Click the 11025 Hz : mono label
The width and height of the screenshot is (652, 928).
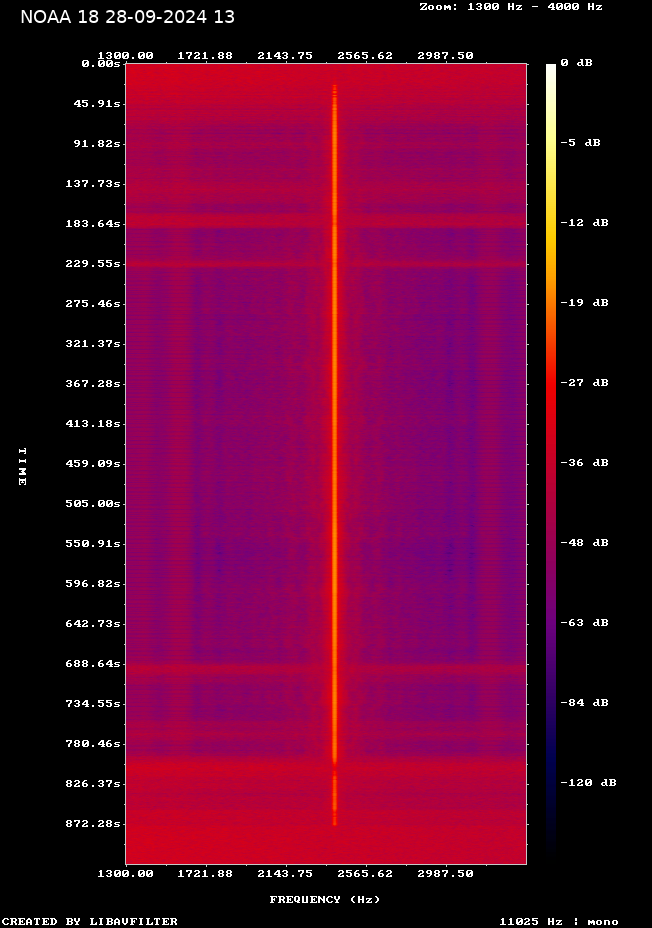pyautogui.click(x=558, y=921)
